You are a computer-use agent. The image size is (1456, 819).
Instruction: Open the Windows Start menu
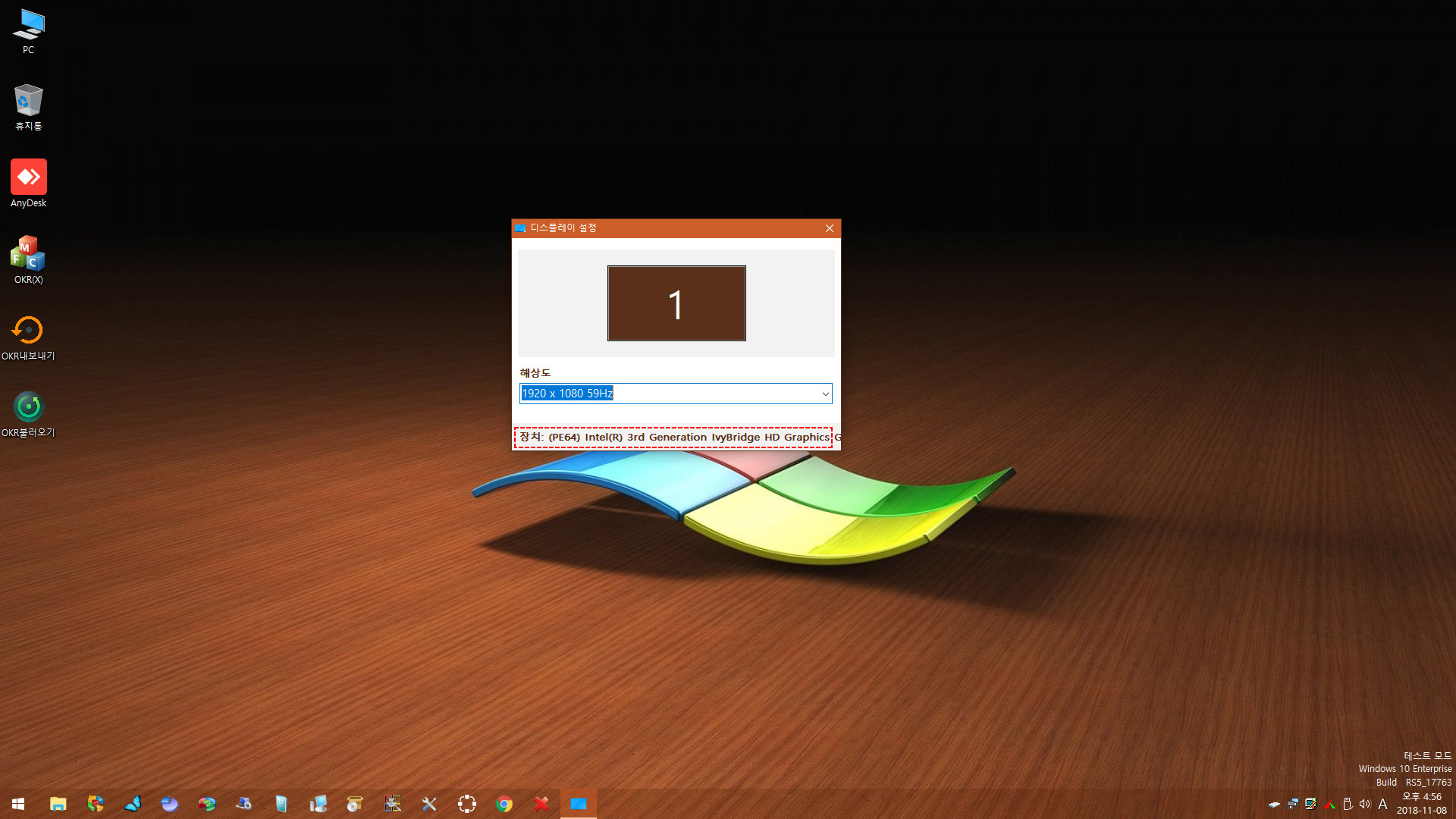[18, 804]
